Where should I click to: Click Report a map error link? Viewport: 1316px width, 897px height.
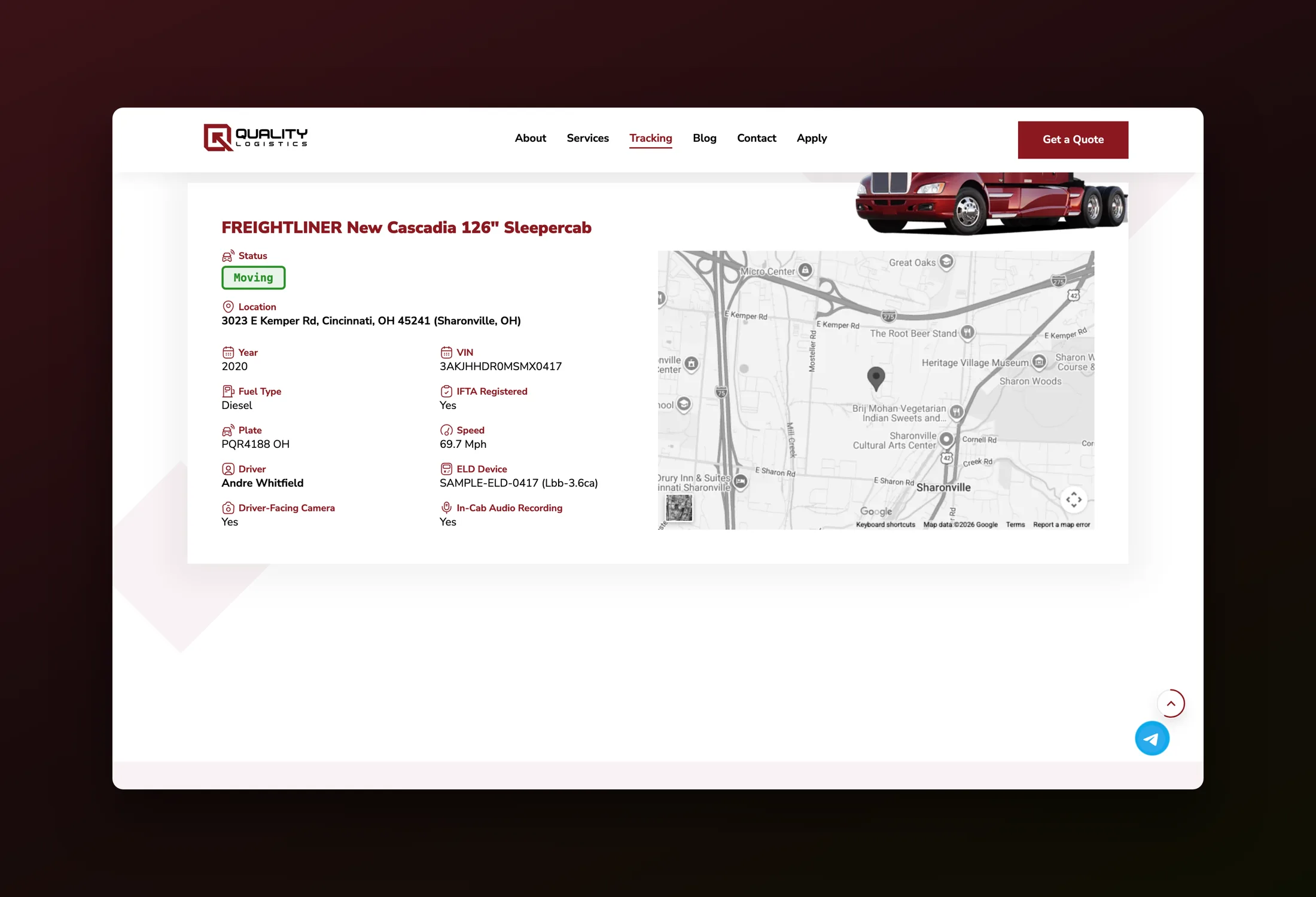pyautogui.click(x=1061, y=524)
